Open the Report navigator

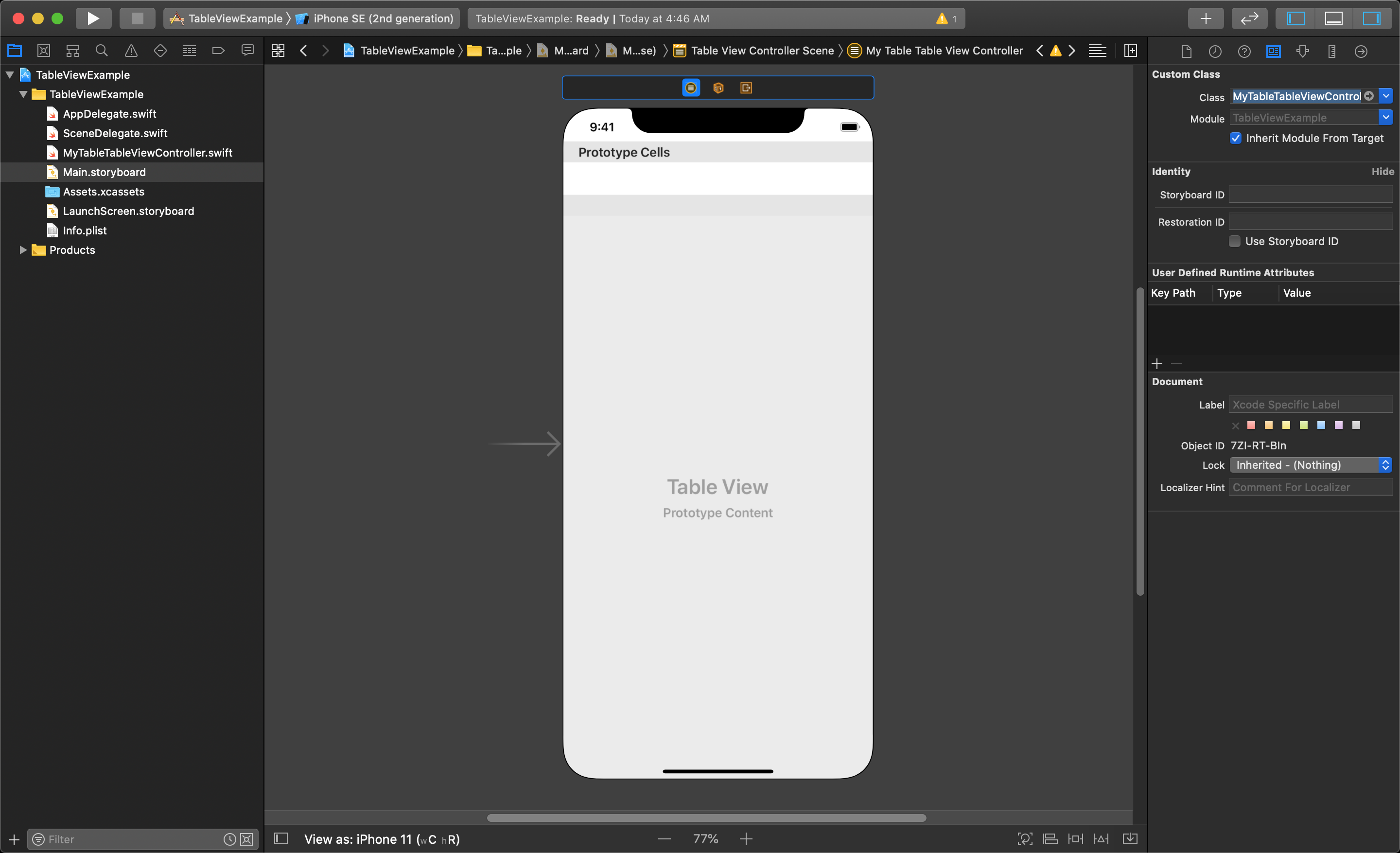click(248, 51)
